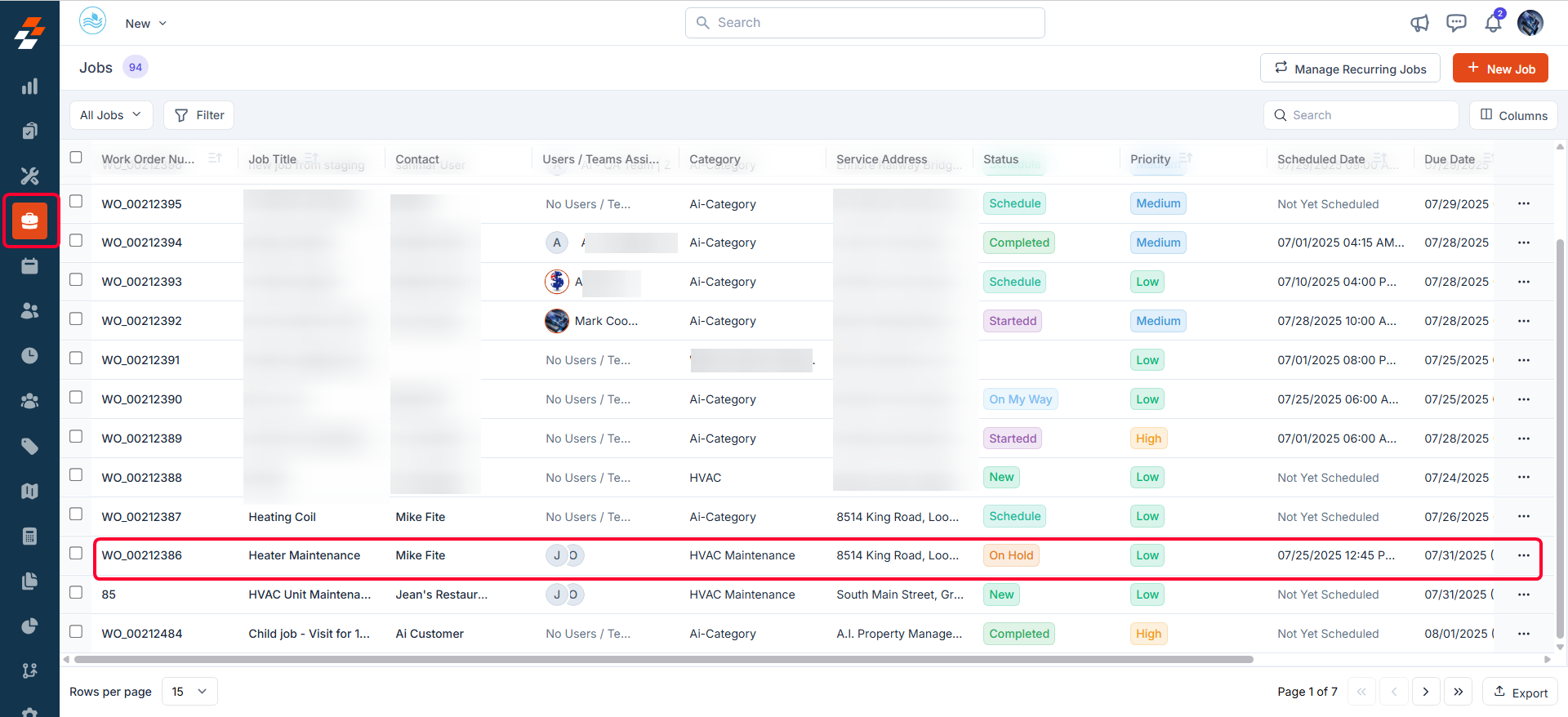
Task: Open the clock timesheet sidebar icon
Action: click(x=29, y=355)
